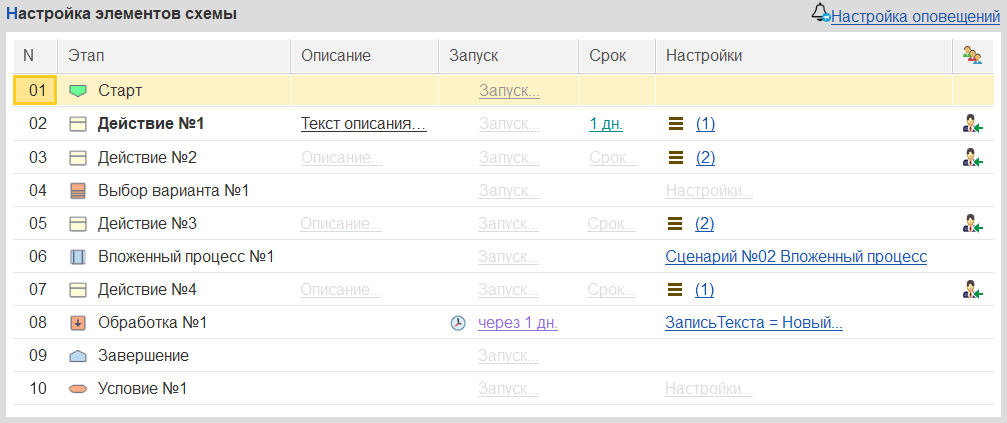1007x423 pixels.
Task: Click the list icon in Действие №2 settings
Action: pyautogui.click(x=674, y=157)
